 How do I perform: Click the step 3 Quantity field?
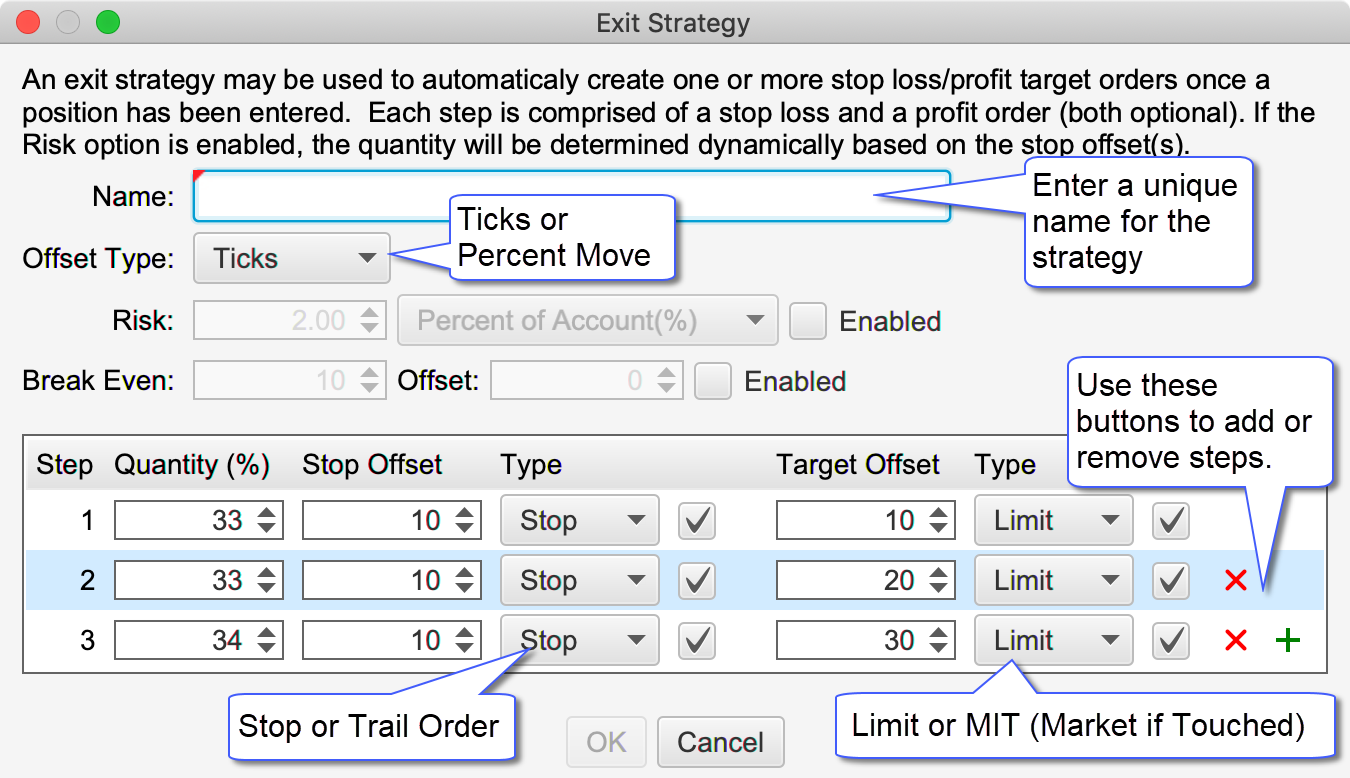point(185,640)
